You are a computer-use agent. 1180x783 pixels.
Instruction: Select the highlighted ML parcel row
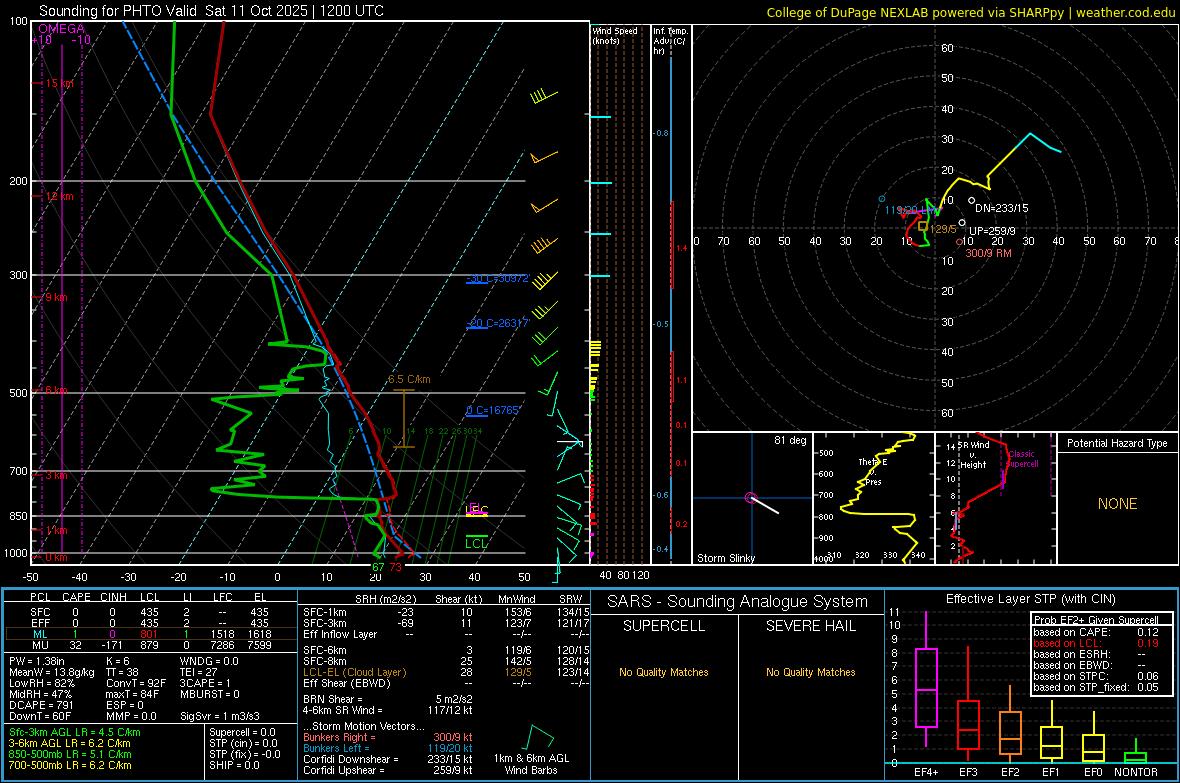tap(149, 634)
